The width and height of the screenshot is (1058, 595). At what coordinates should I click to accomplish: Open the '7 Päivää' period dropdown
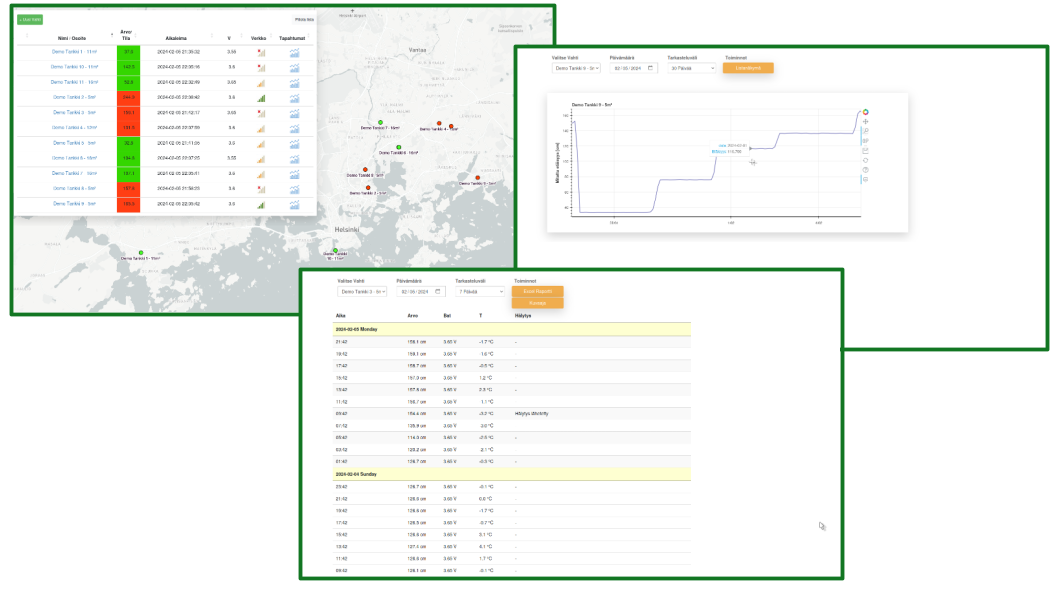[478, 292]
